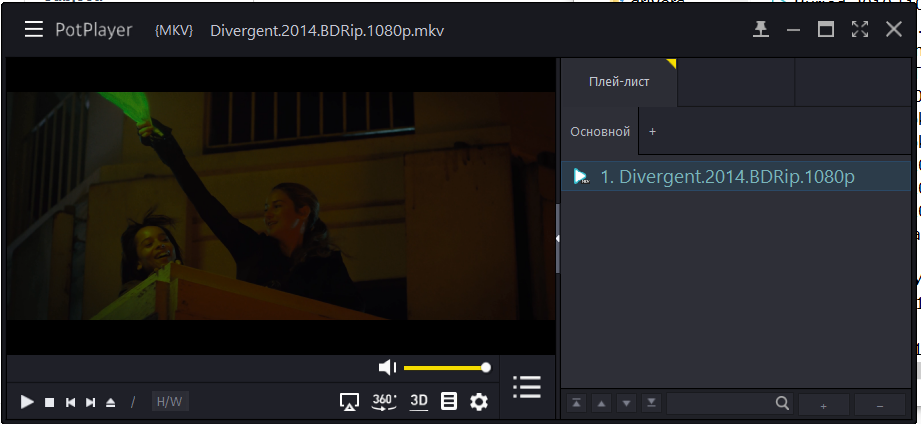Mute audio using the speaker icon

click(388, 368)
